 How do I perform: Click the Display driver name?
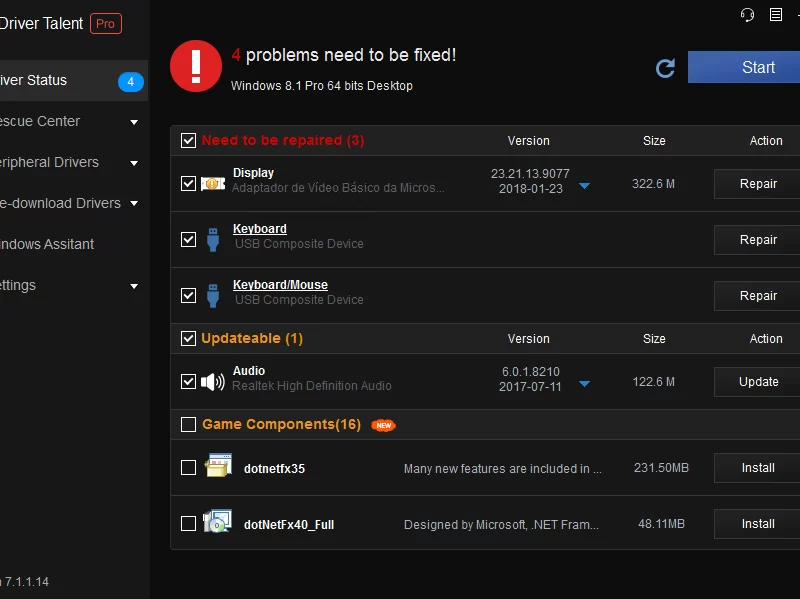(253, 173)
